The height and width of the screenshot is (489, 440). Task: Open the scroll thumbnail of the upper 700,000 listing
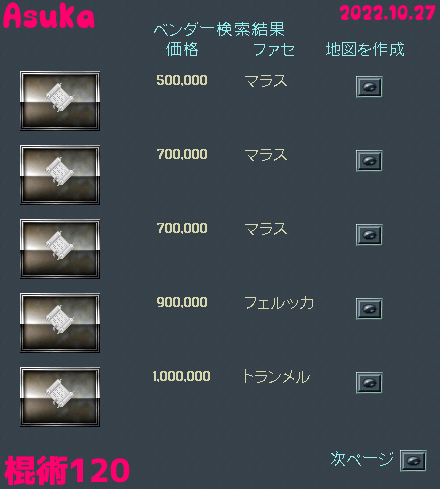60,175
